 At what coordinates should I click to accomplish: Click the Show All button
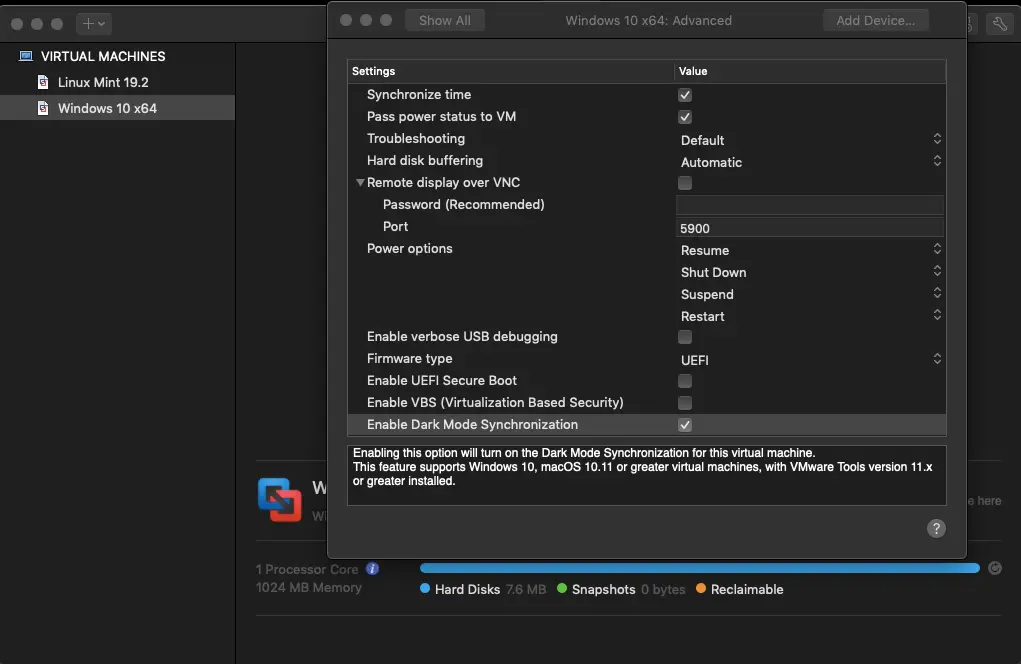pos(444,19)
